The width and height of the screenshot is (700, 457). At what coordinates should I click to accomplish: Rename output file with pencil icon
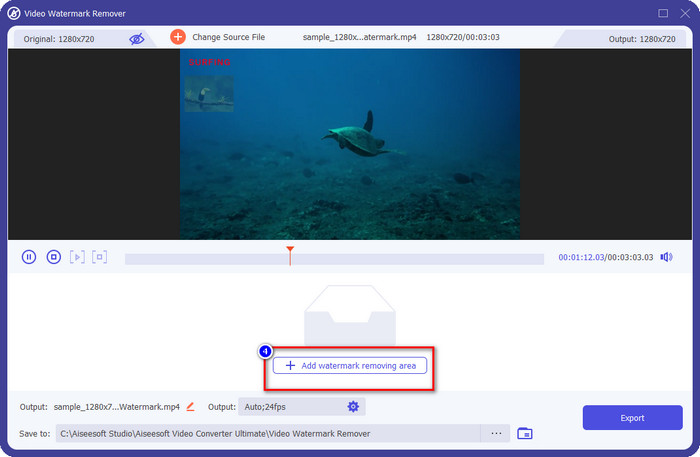pos(190,407)
